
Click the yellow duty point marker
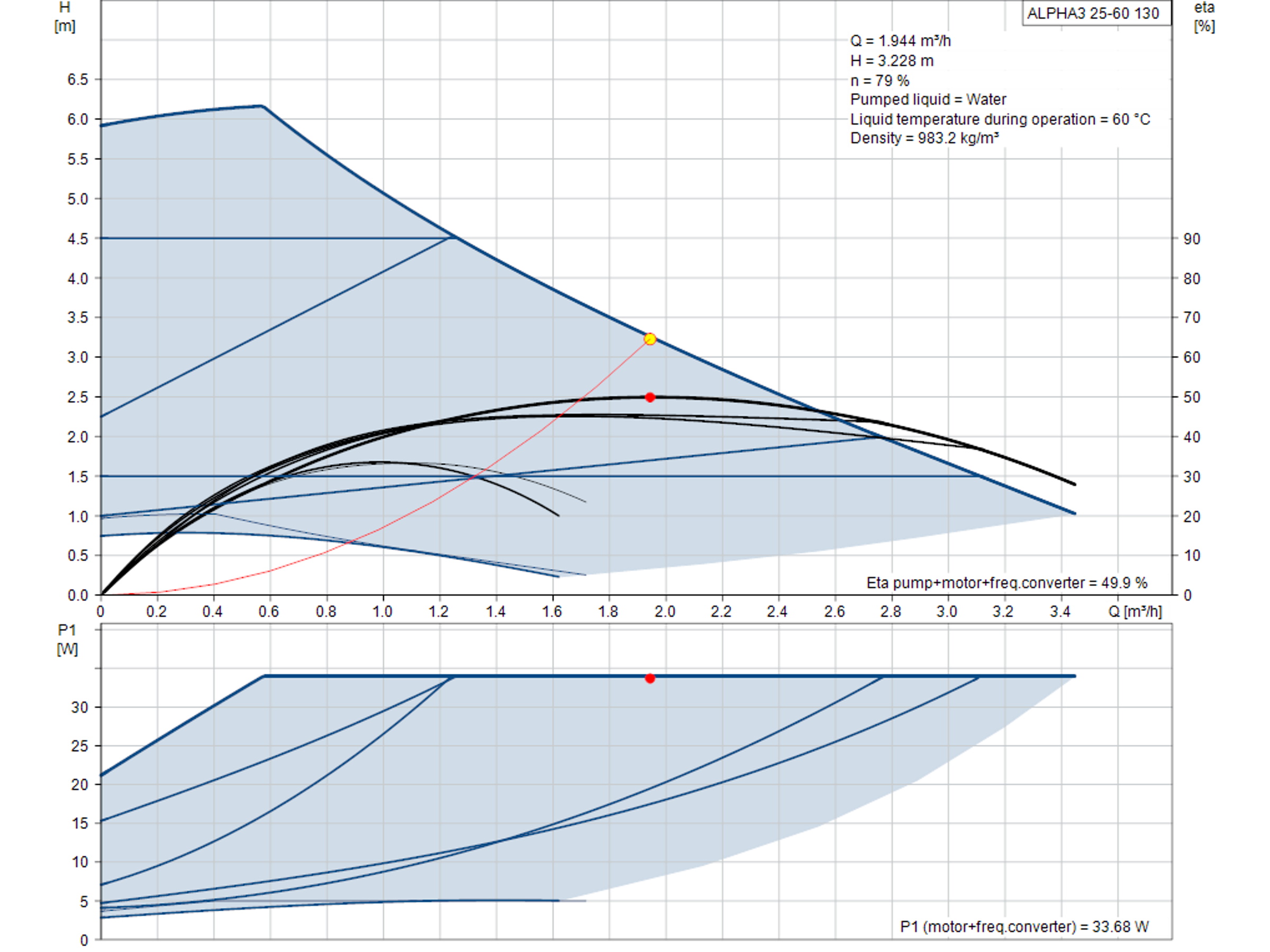[650, 339]
